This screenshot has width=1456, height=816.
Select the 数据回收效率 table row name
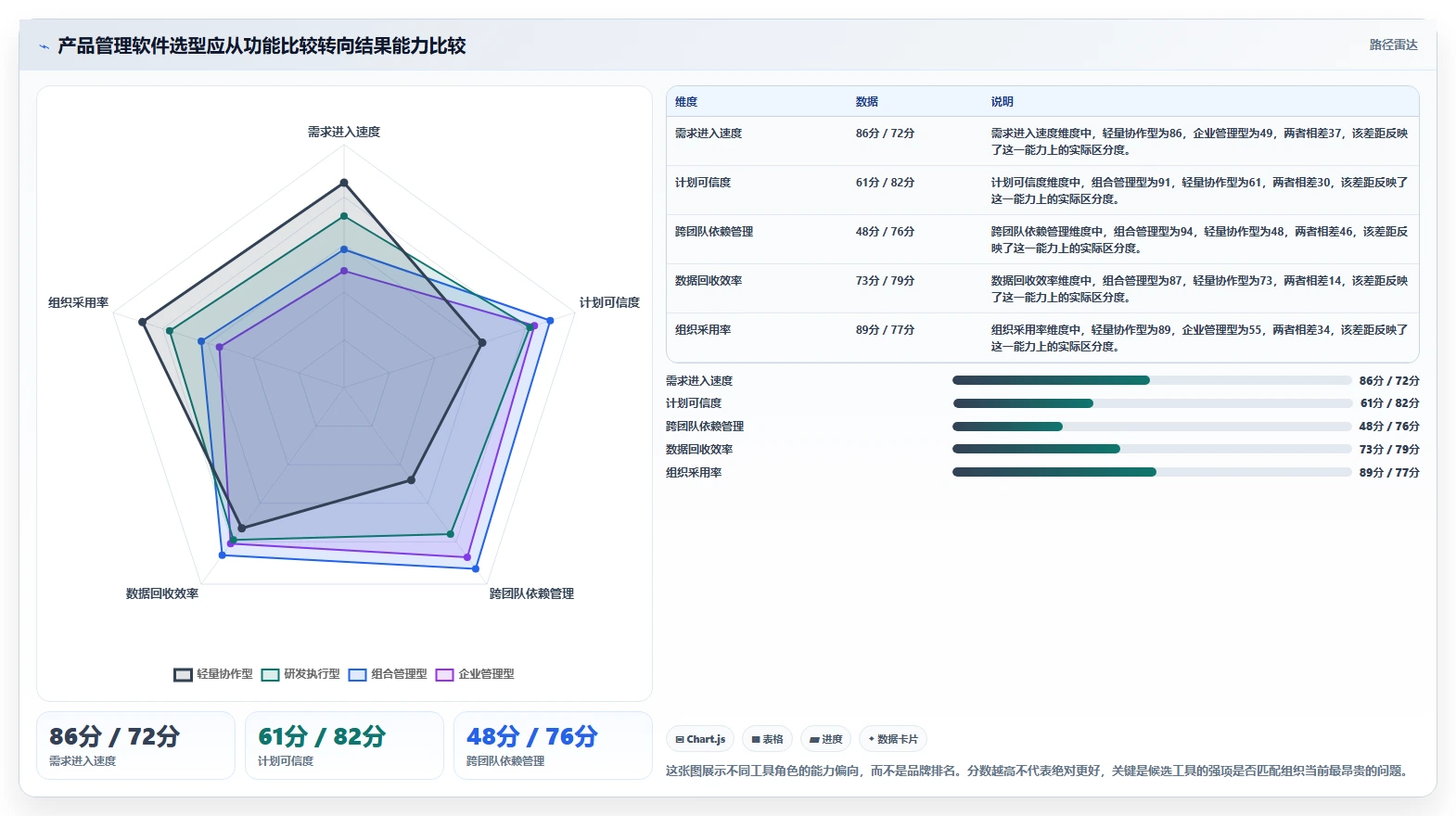click(x=709, y=281)
